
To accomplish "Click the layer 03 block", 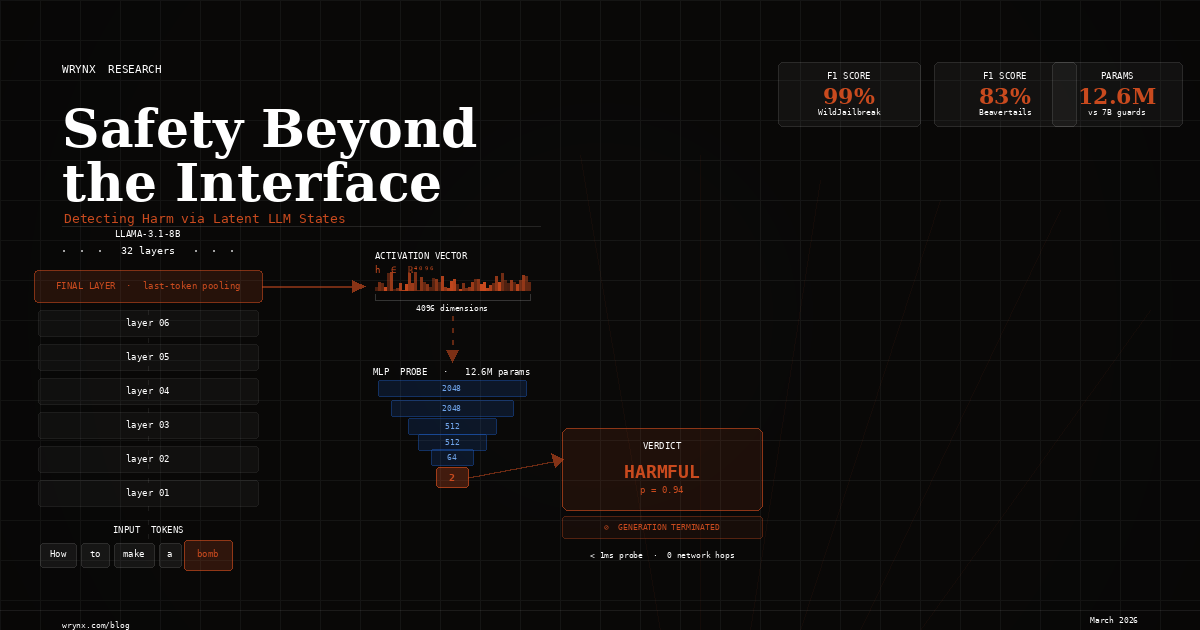I will (x=148, y=425).
